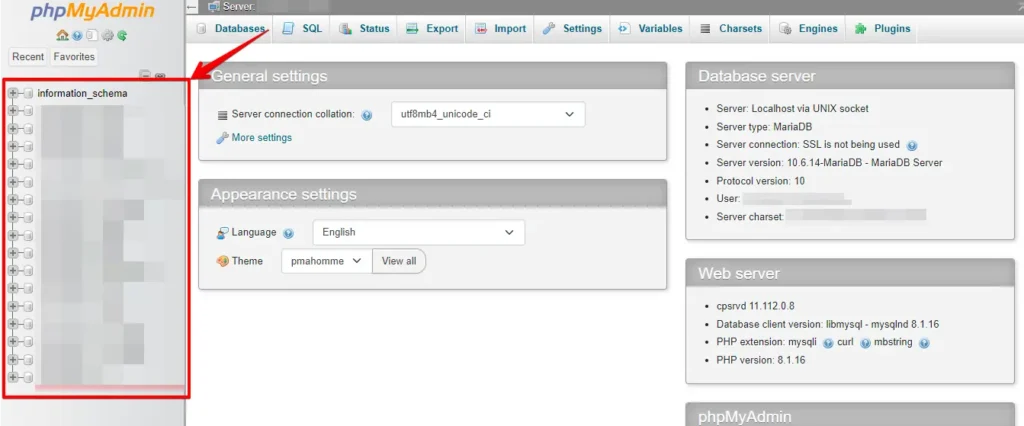Click the Database client version libmysql text
Viewport: 1024px width, 426px height.
(x=827, y=324)
